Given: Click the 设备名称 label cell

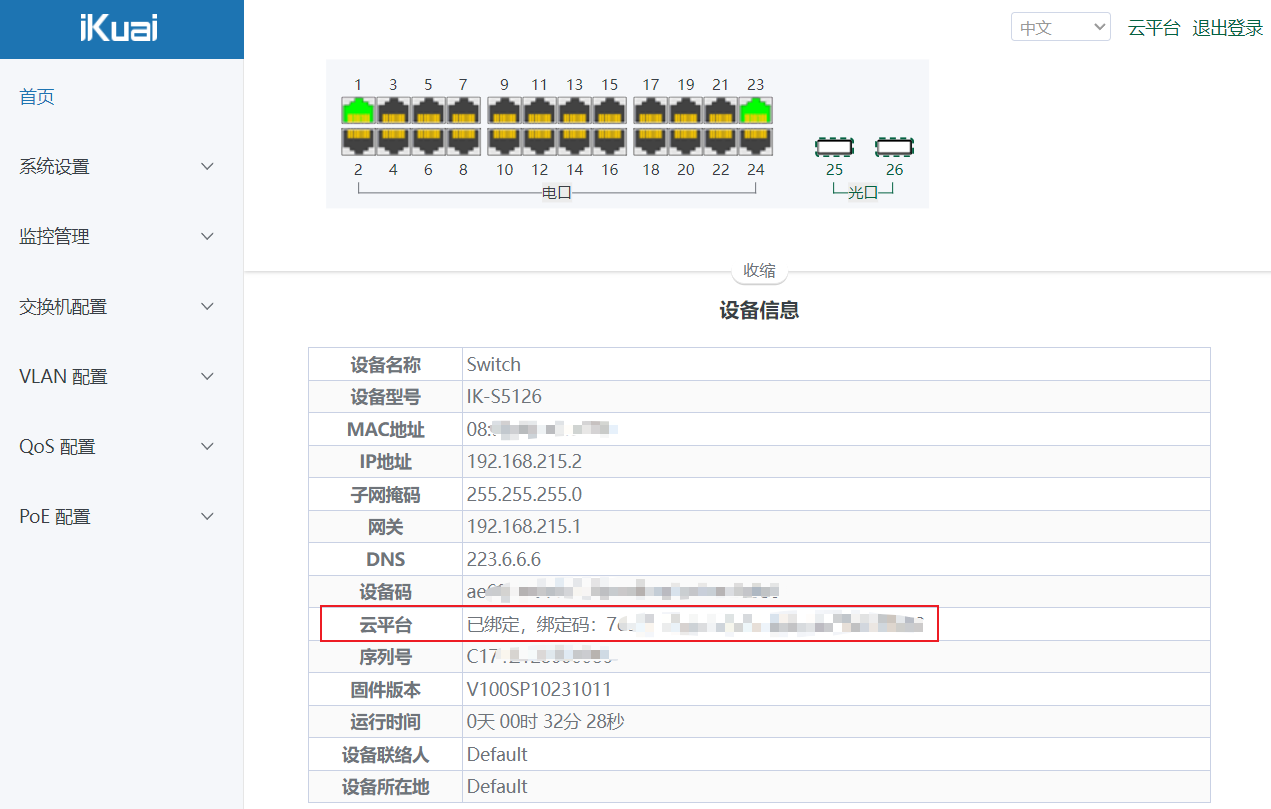Looking at the screenshot, I should tap(386, 364).
